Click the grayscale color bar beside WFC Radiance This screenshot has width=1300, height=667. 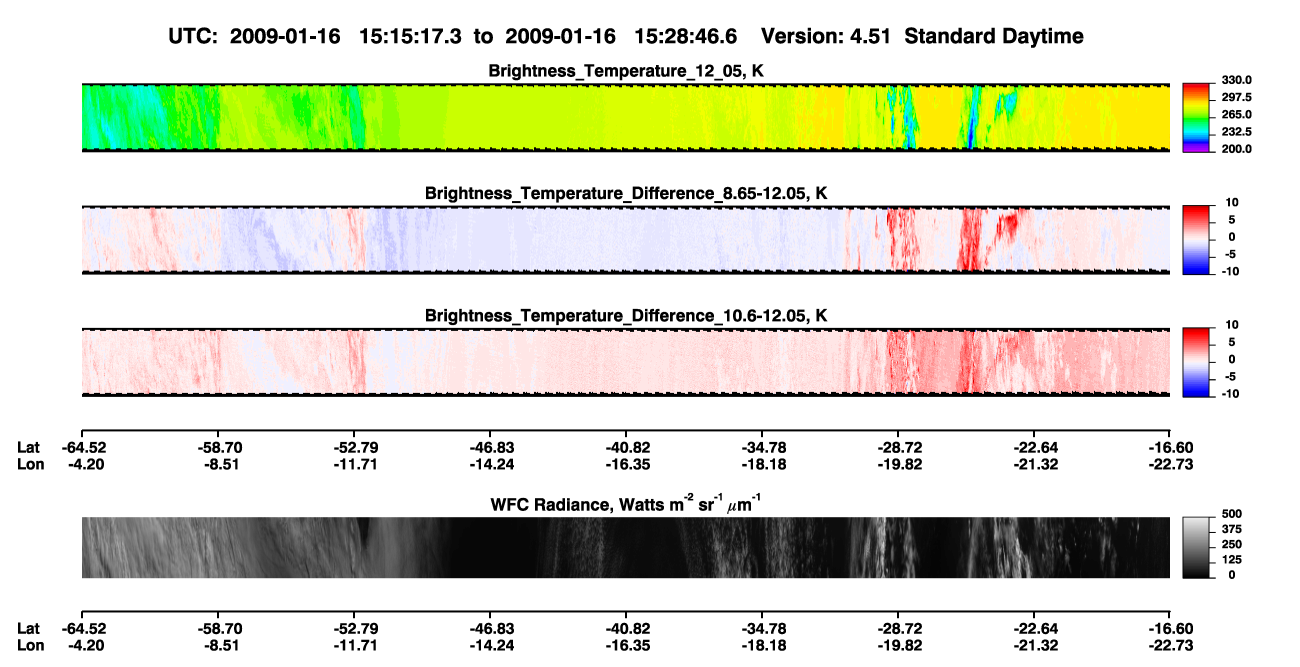(1196, 547)
